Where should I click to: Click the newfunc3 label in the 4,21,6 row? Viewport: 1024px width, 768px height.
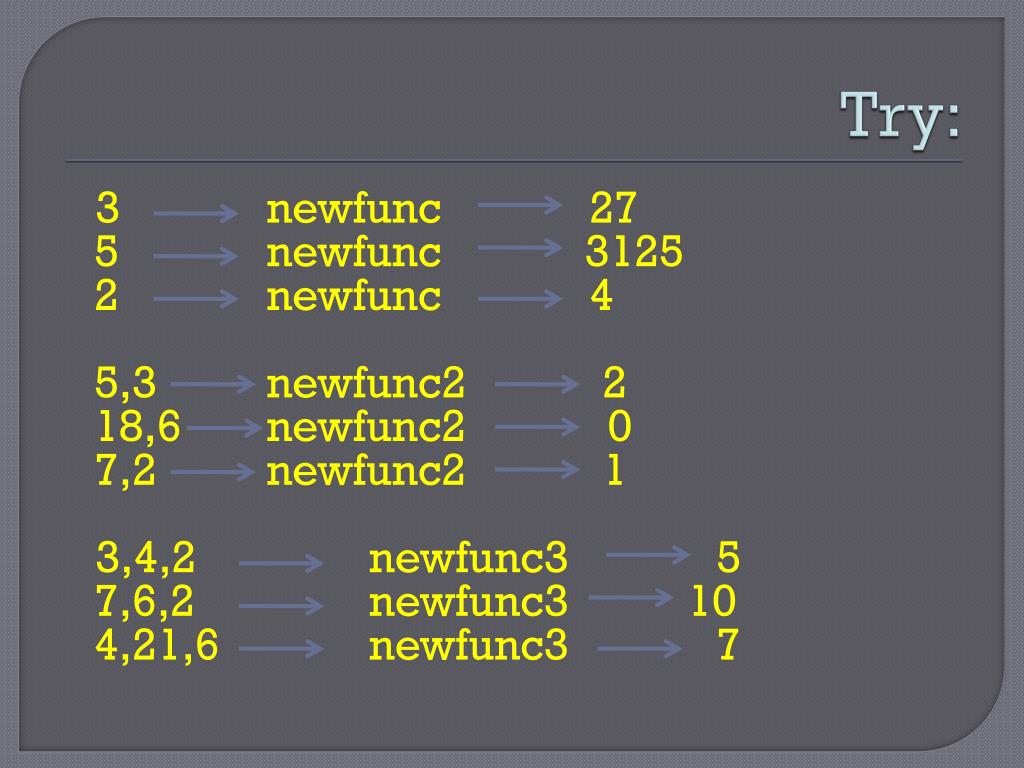point(468,645)
